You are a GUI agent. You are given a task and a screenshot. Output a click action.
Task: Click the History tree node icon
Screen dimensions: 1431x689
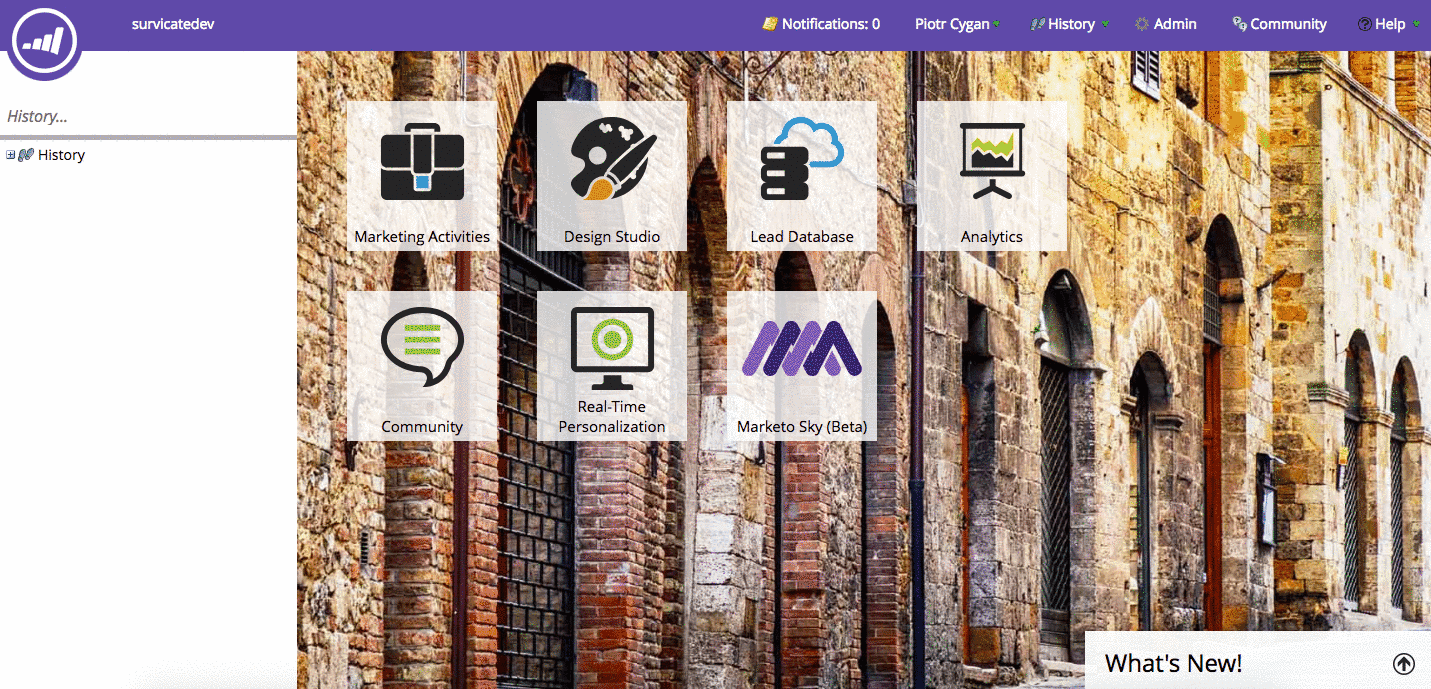pos(26,155)
